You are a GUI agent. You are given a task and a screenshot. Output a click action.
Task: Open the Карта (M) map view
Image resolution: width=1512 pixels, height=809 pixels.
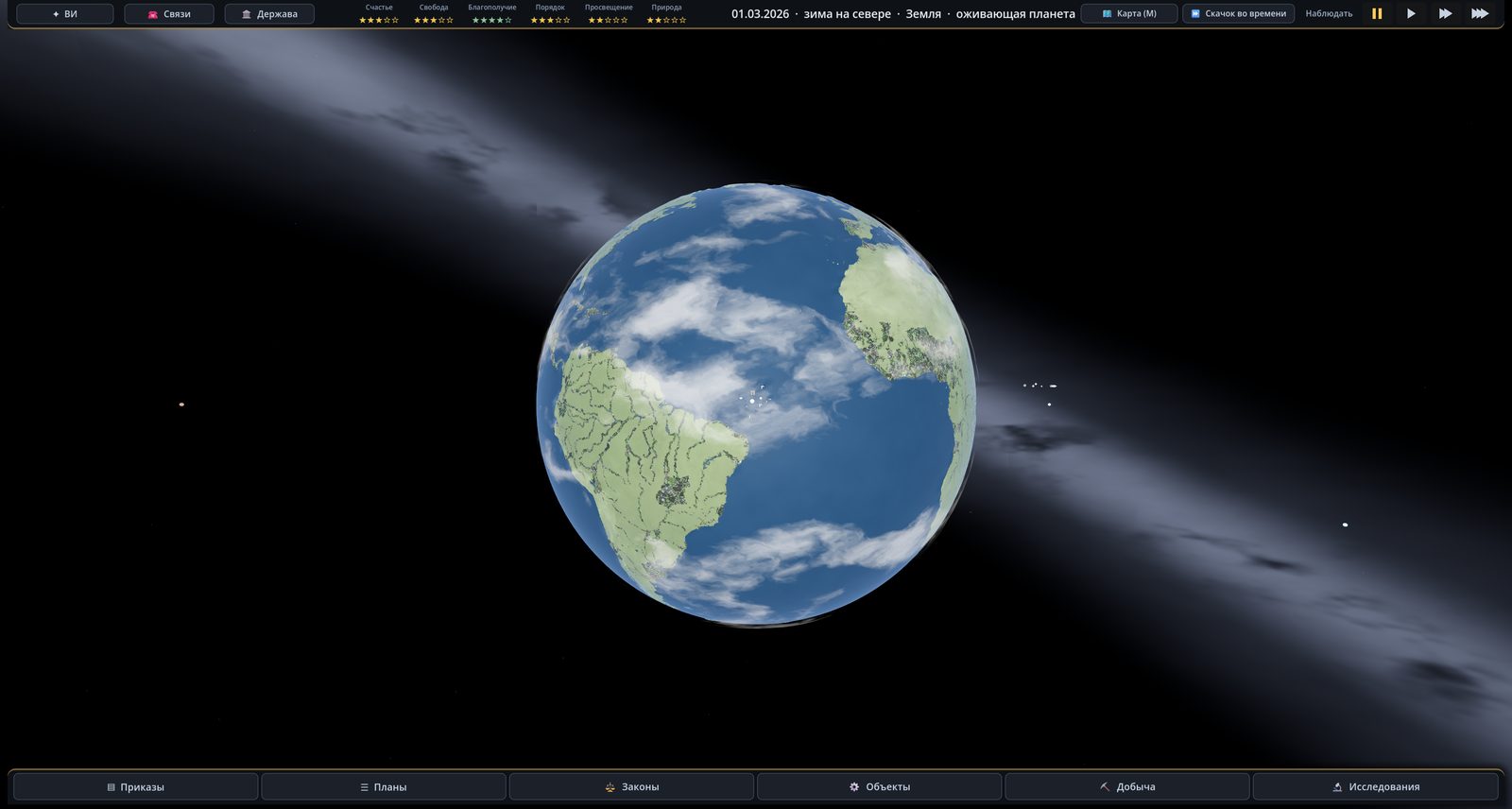point(1129,14)
